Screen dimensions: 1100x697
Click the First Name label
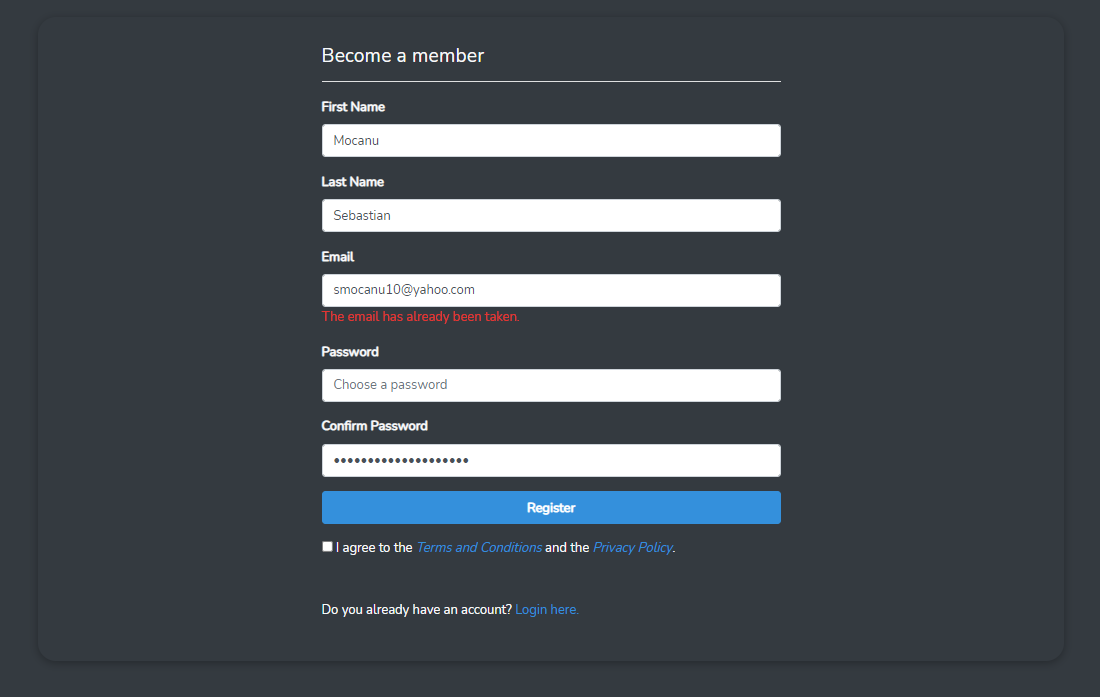click(353, 107)
